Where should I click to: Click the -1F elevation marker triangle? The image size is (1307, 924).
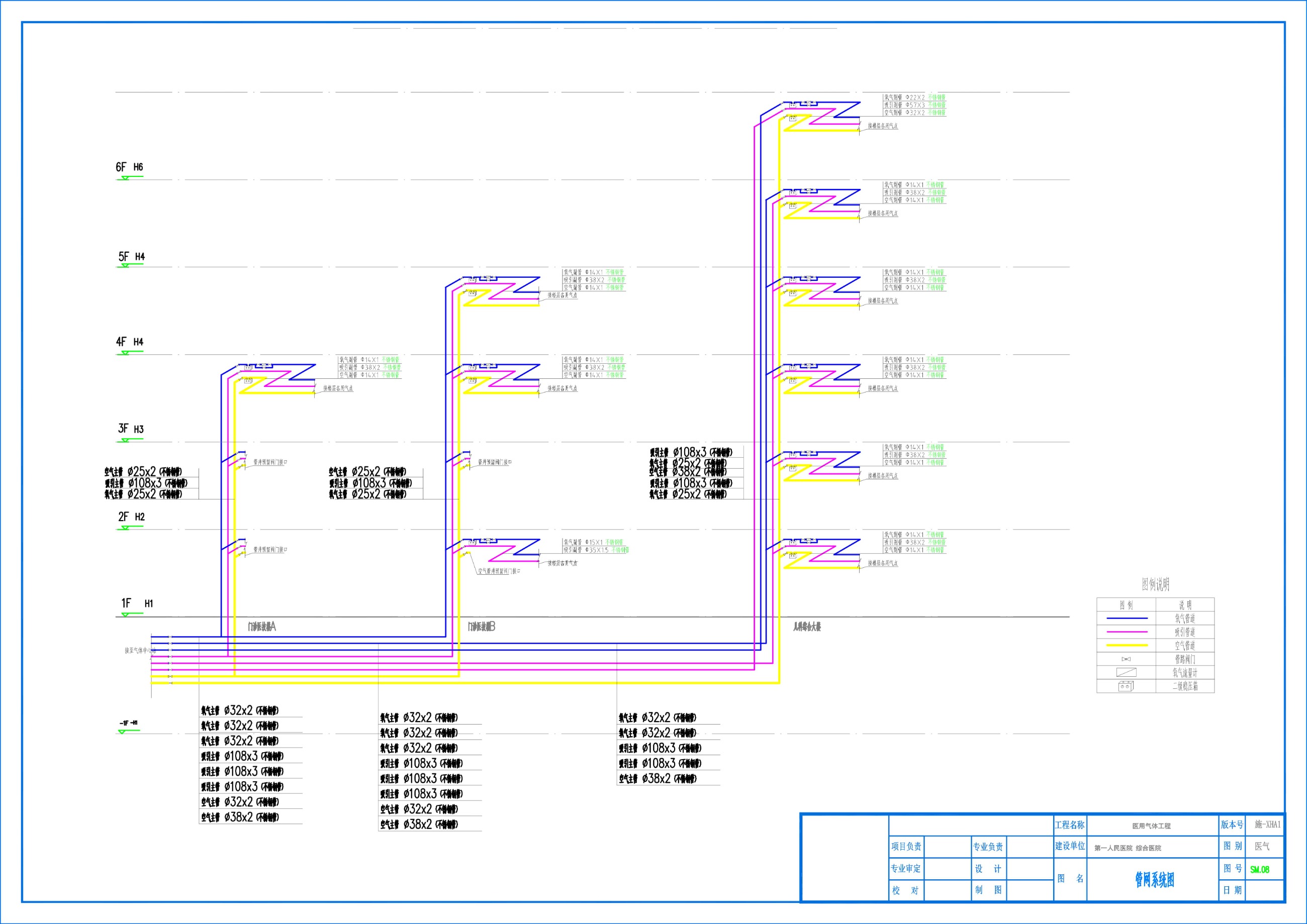coord(121,732)
